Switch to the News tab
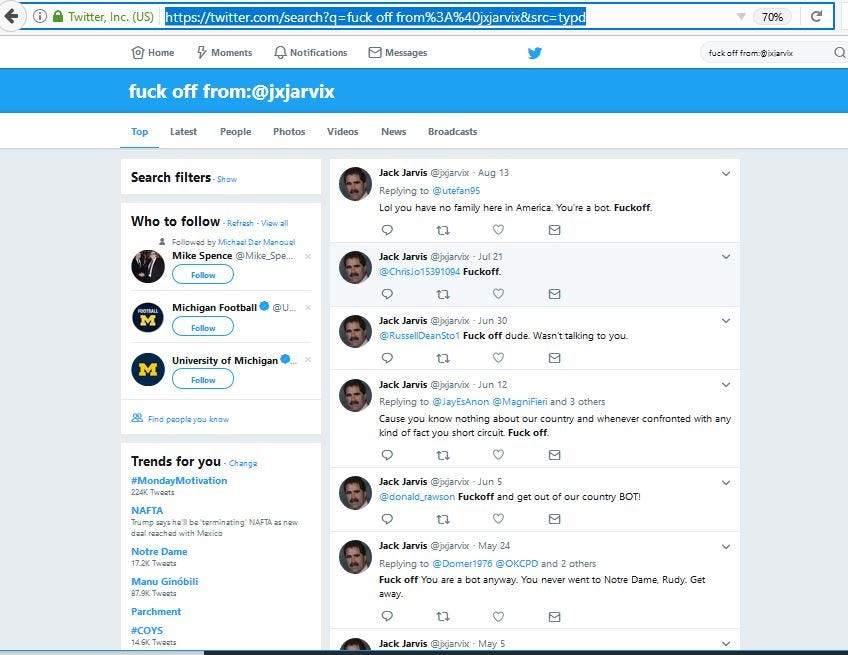 [393, 131]
